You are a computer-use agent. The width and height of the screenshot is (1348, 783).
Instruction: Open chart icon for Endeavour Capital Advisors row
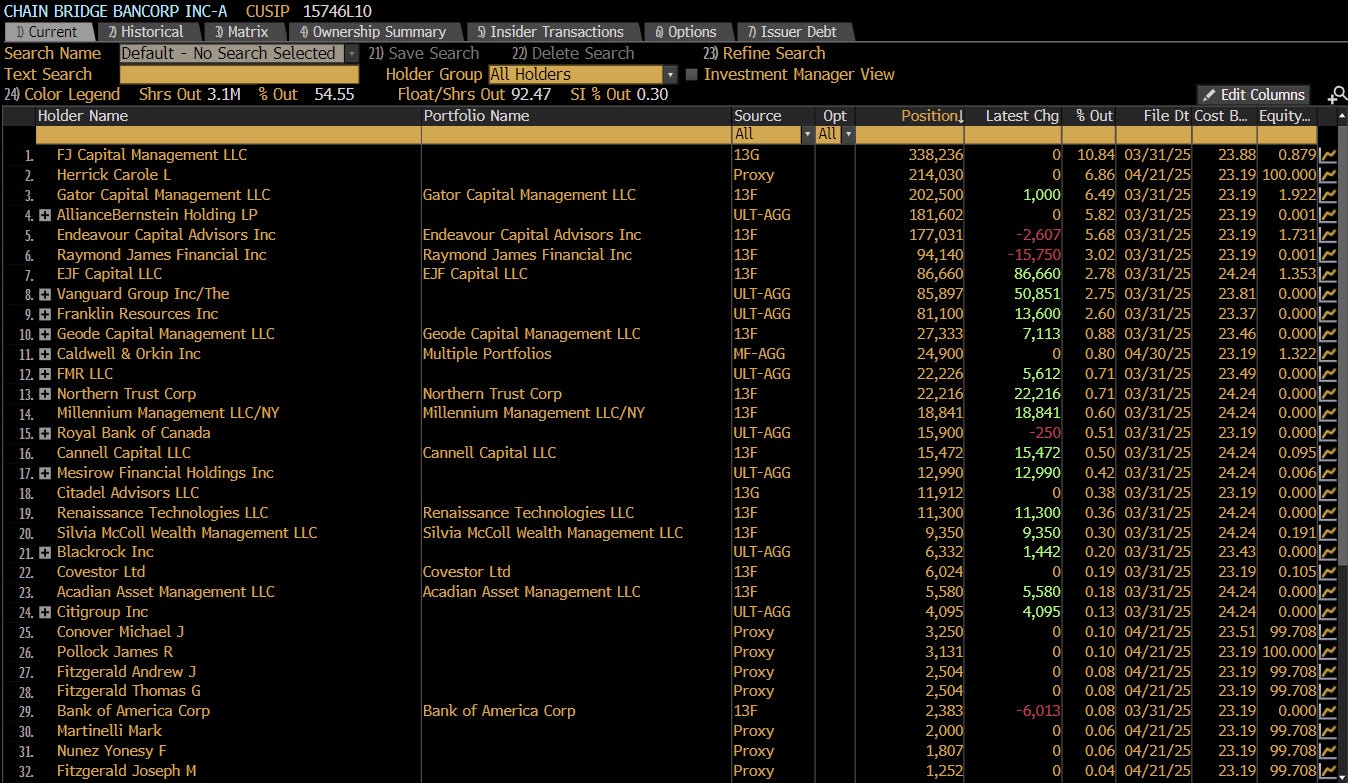click(x=1328, y=235)
